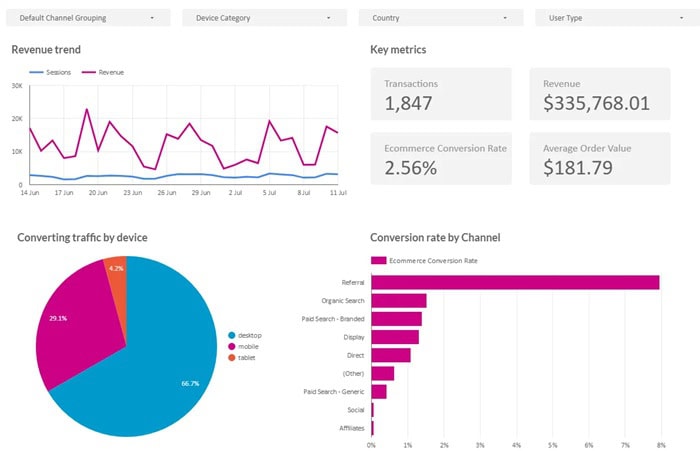This screenshot has width=700, height=451.
Task: Click the Transactions metric card
Action: (441, 94)
